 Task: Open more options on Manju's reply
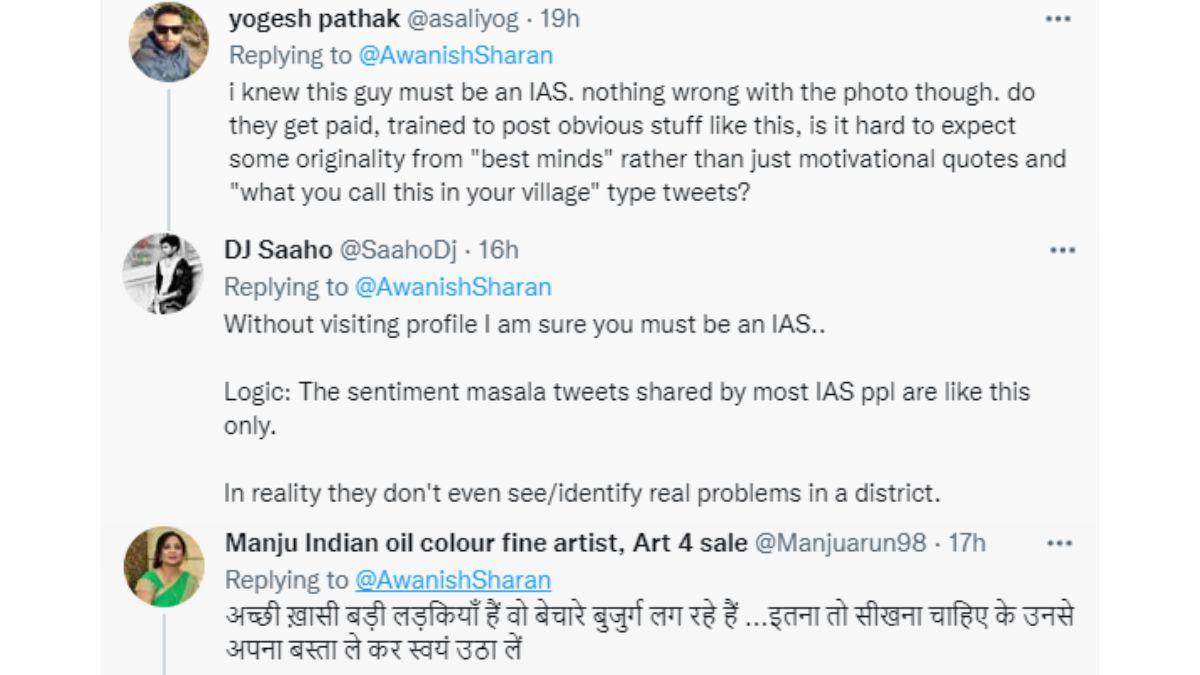tap(1059, 543)
